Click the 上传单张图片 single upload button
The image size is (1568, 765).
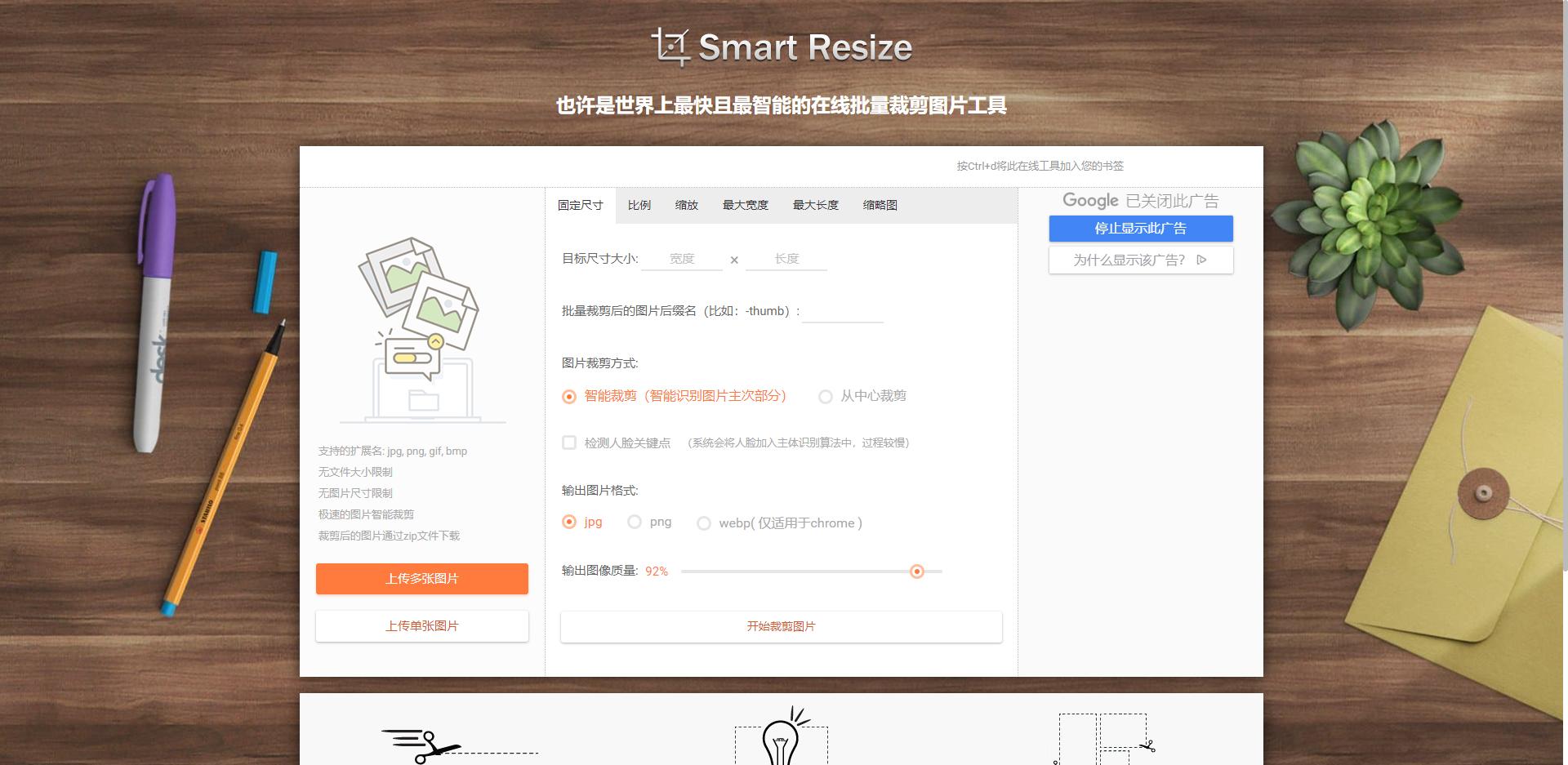tap(421, 625)
